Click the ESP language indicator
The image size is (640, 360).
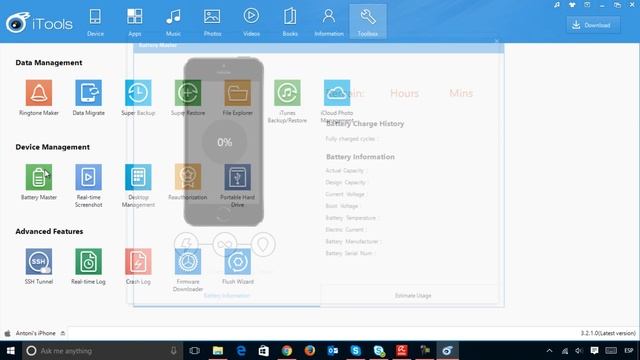pos(629,351)
